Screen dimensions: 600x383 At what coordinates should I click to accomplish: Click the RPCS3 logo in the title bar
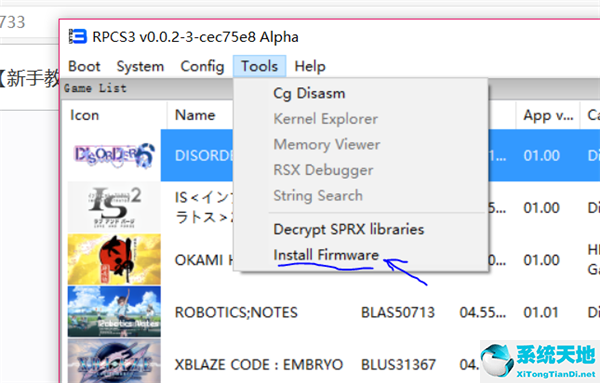click(x=78, y=37)
